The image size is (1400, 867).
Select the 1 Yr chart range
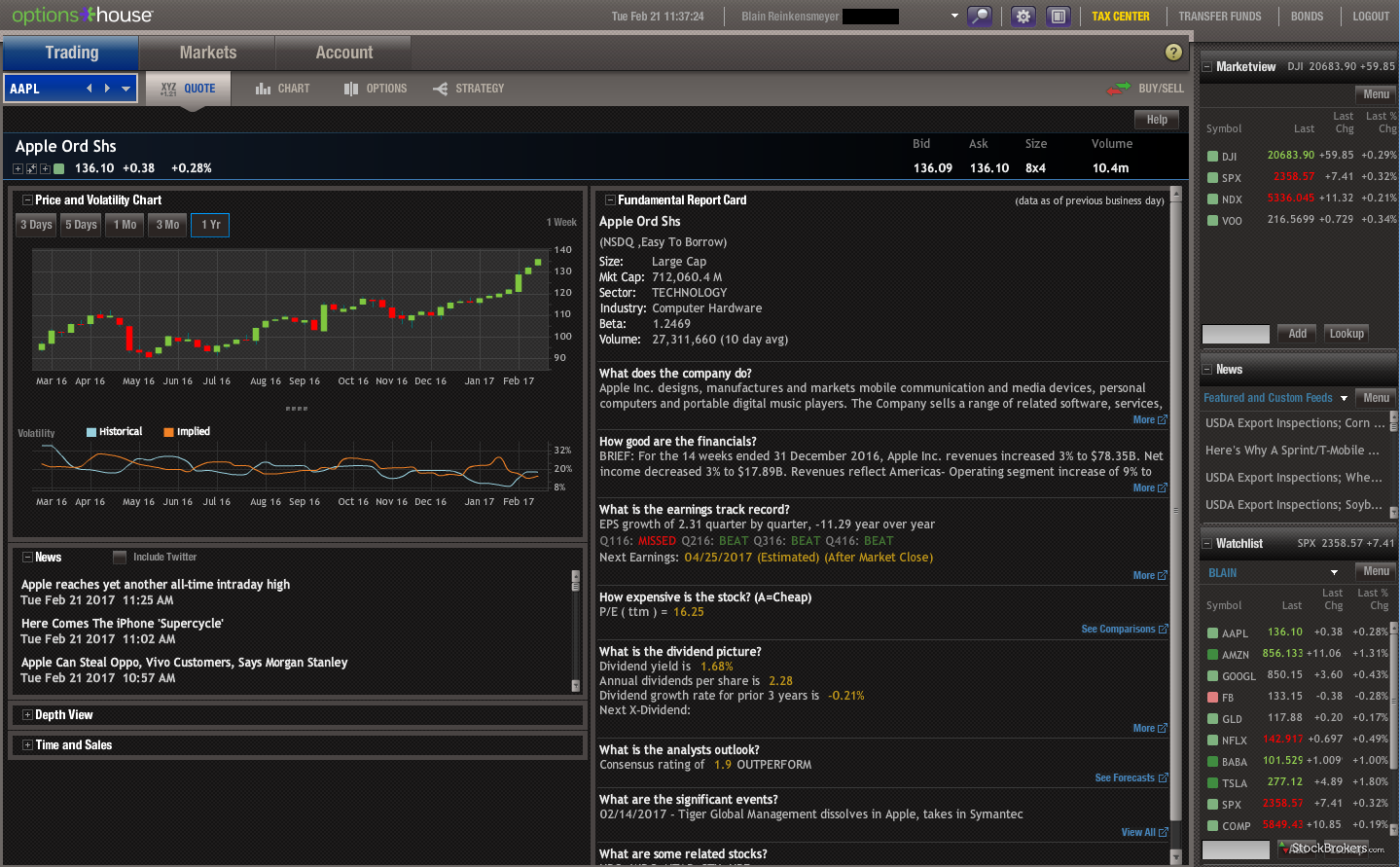pos(210,225)
